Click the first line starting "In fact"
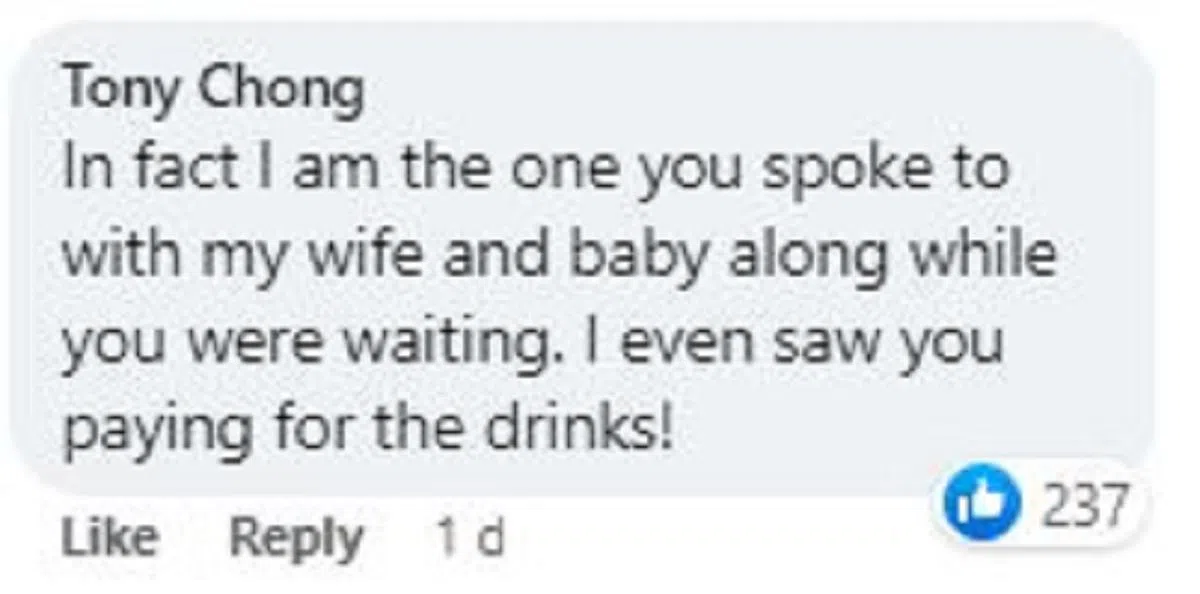The image size is (1200, 594). tap(534, 172)
